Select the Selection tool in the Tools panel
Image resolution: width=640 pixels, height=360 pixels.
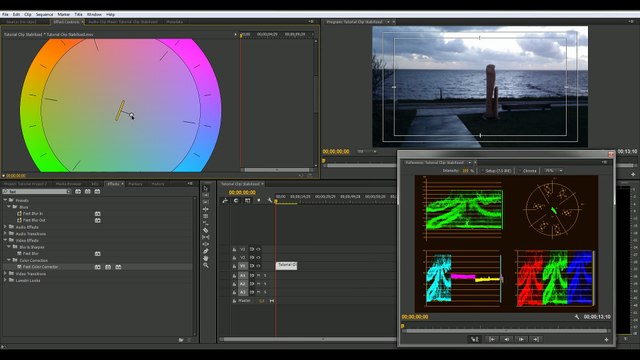point(206,189)
